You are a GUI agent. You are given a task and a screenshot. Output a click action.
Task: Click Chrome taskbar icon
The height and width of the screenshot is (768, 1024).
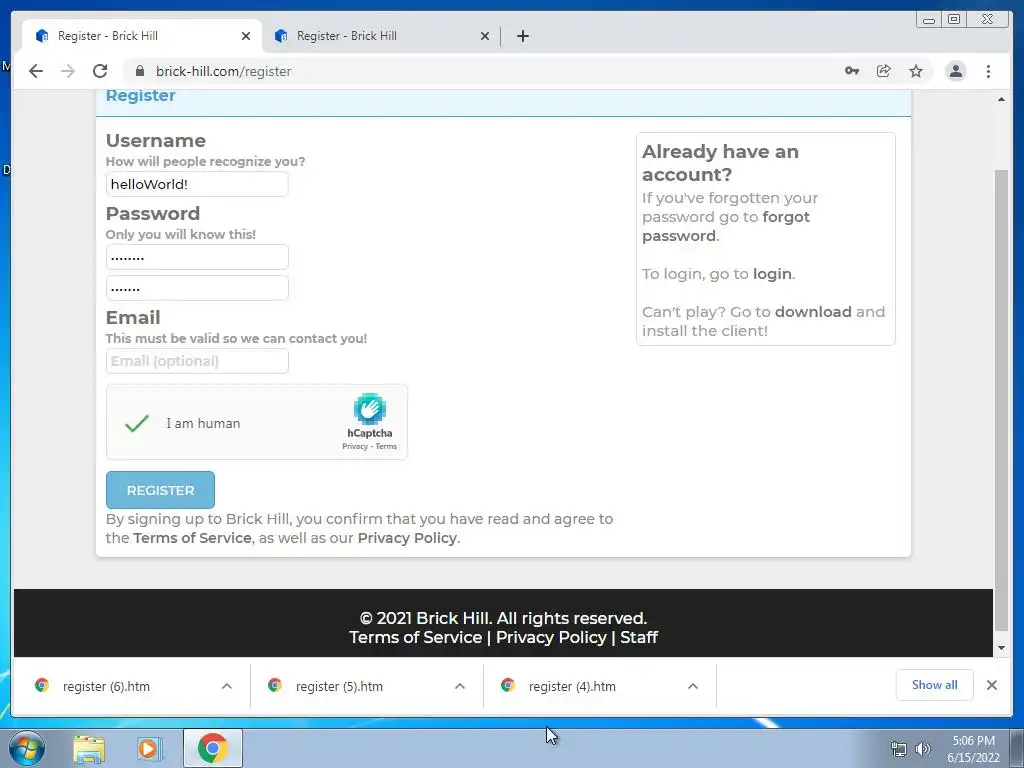pos(212,748)
